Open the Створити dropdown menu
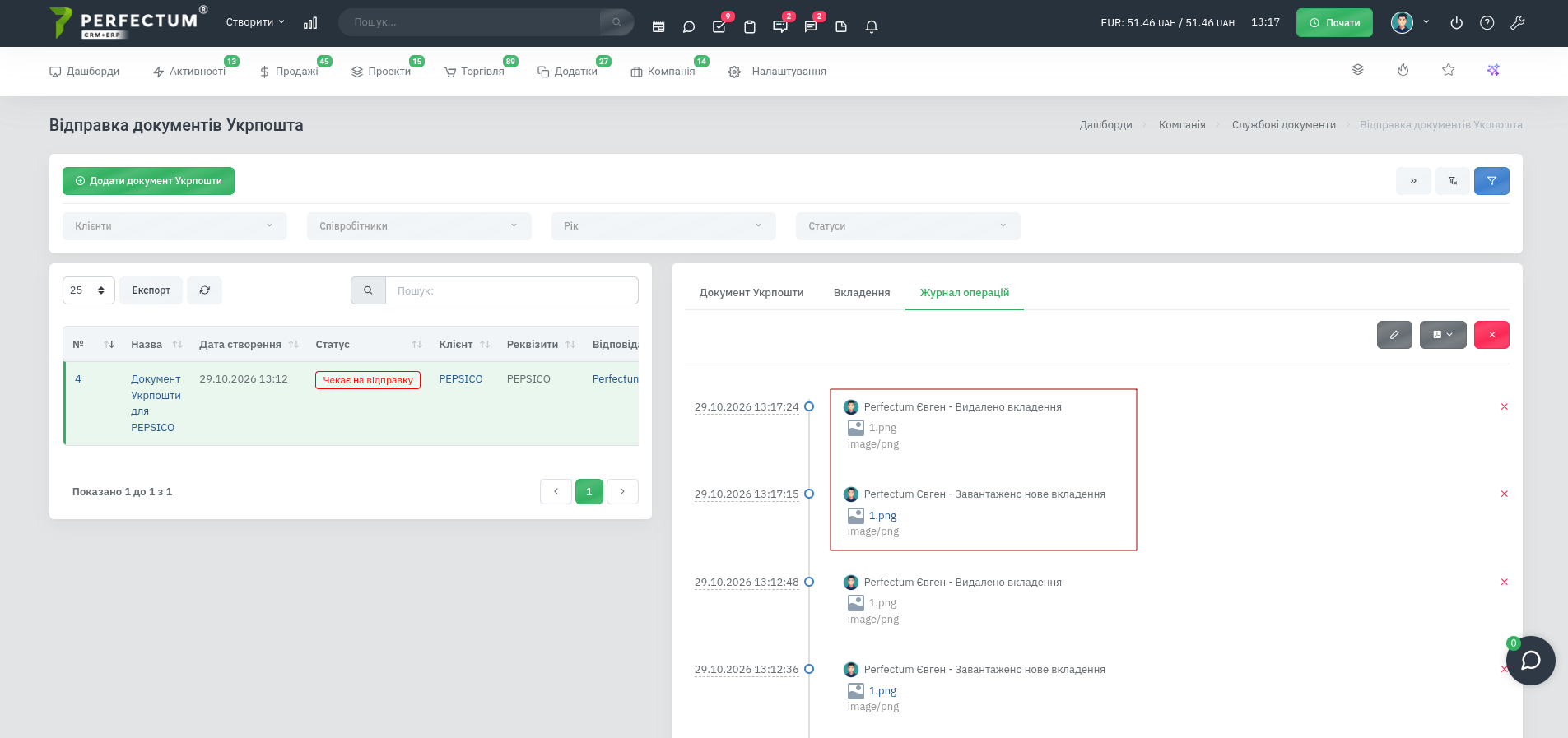1568x738 pixels. [x=255, y=22]
